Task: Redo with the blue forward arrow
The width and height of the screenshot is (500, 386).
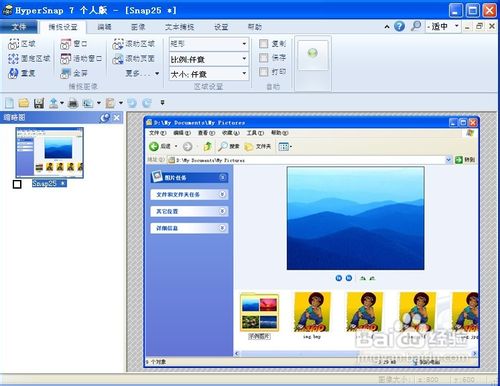Action: coord(147,103)
